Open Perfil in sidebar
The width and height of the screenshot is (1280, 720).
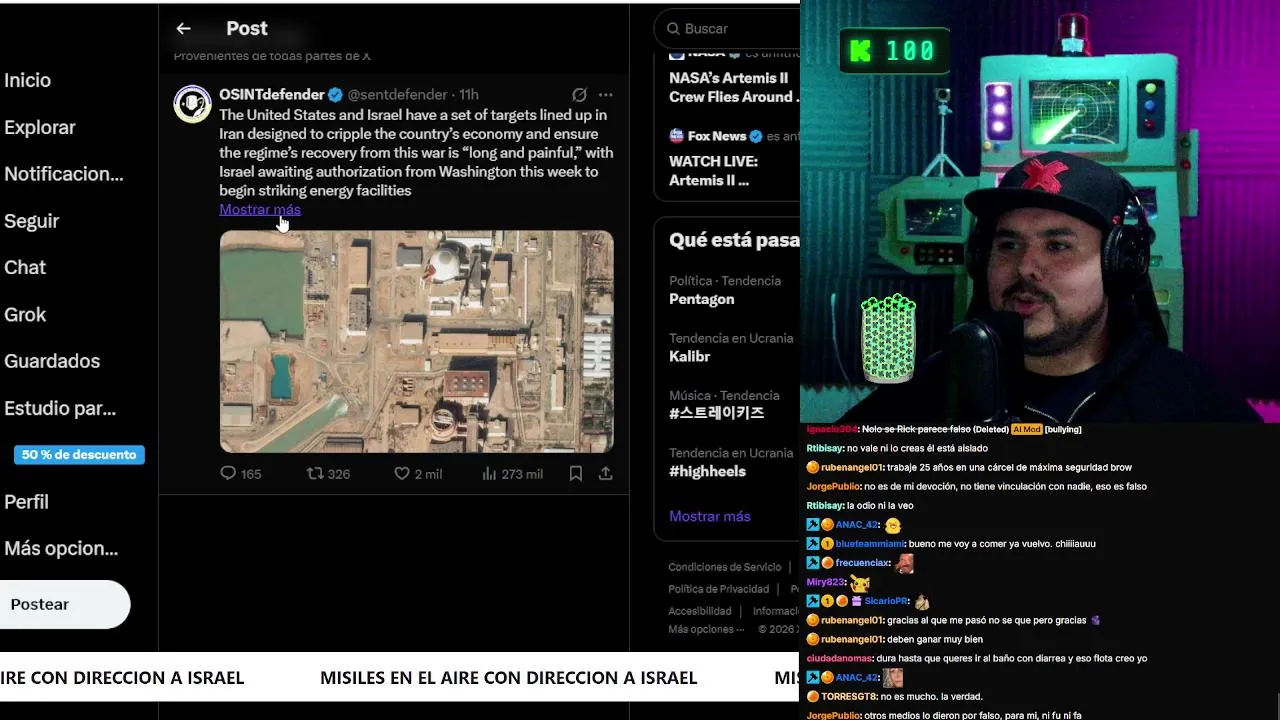(26, 502)
